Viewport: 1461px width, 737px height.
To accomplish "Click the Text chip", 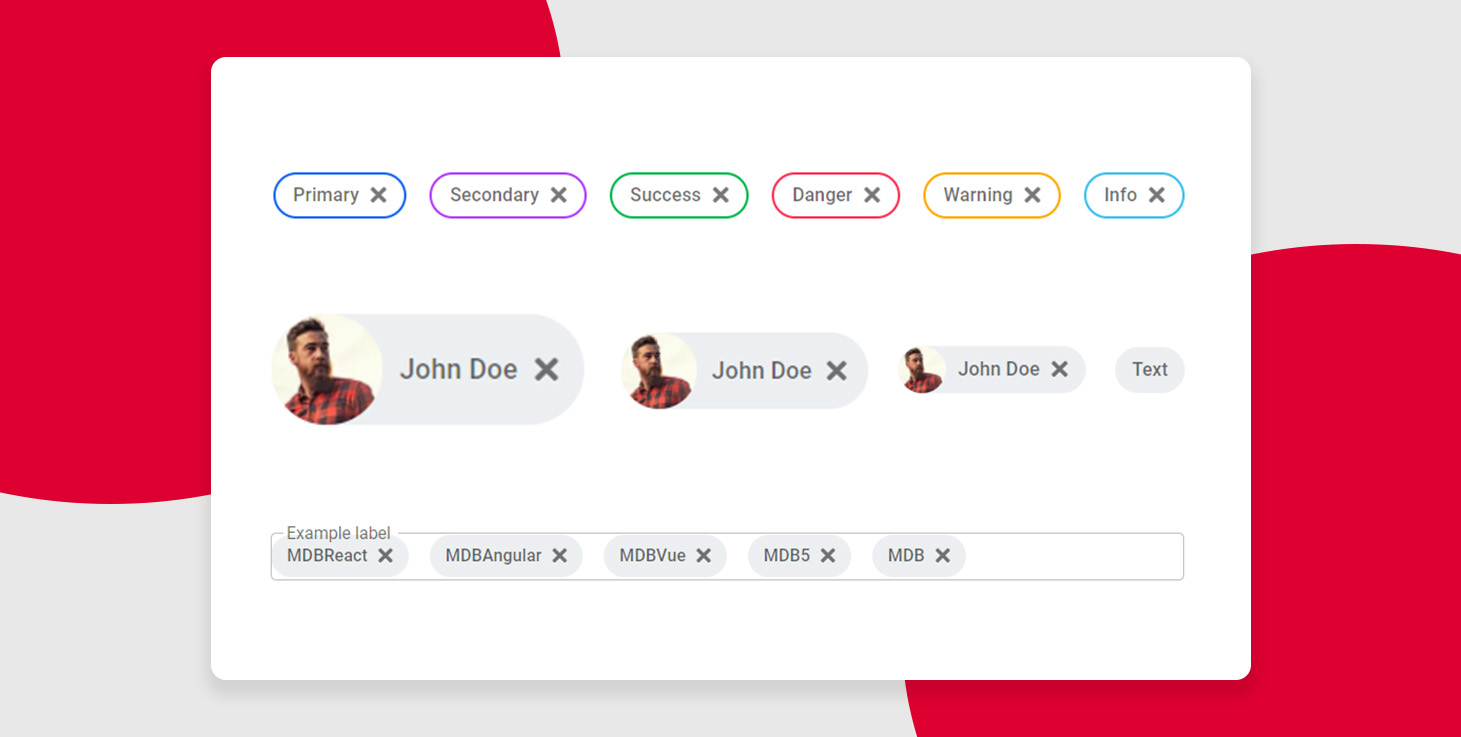I will click(1149, 369).
